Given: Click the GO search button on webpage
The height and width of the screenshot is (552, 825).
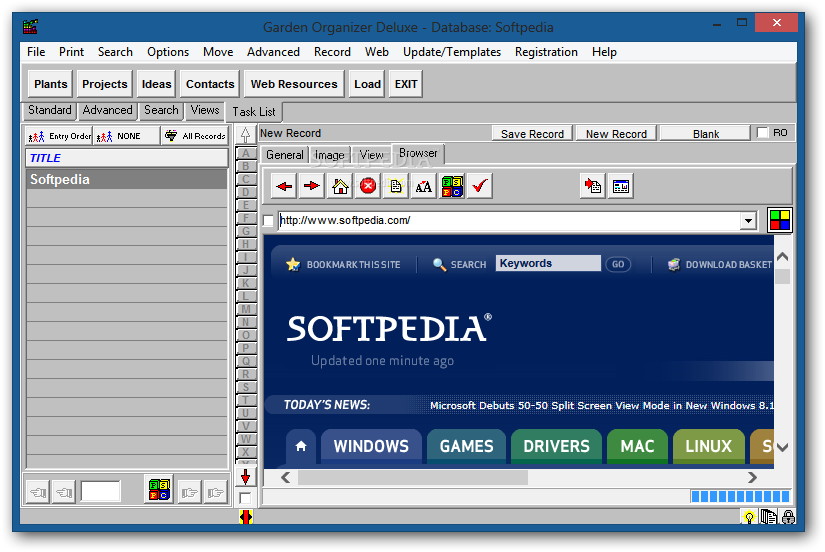Looking at the screenshot, I should (618, 264).
